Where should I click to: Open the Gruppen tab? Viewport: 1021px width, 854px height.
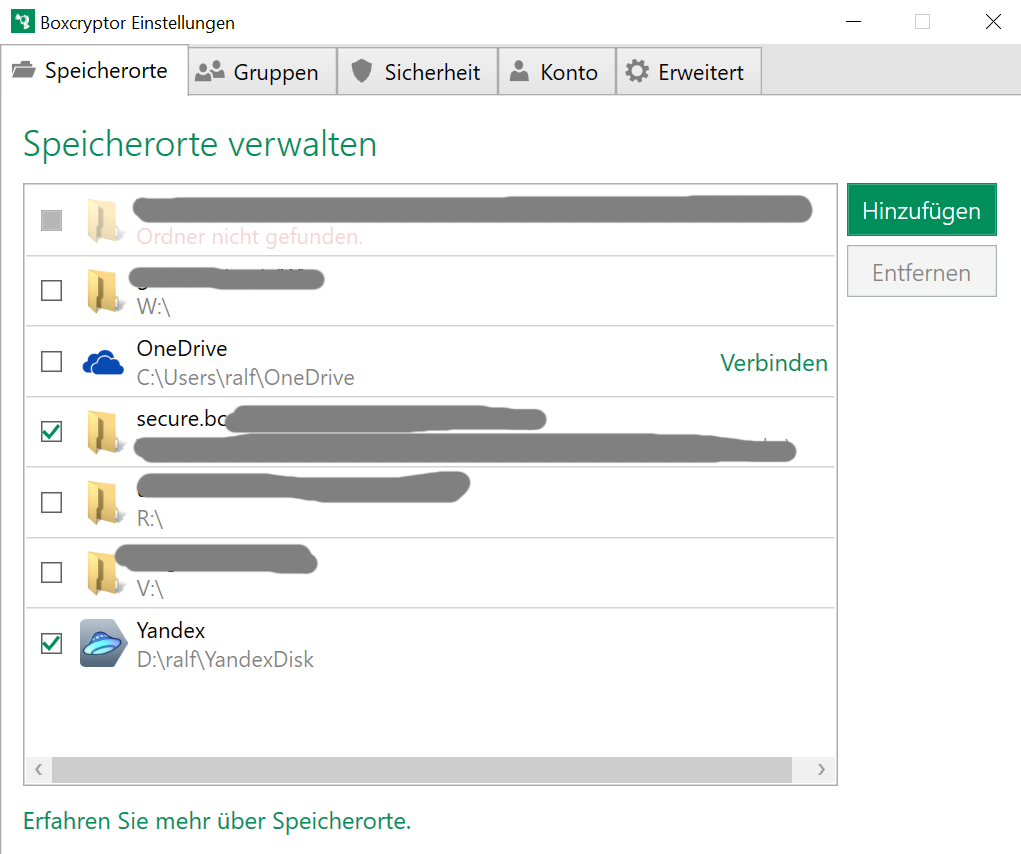(x=262, y=72)
